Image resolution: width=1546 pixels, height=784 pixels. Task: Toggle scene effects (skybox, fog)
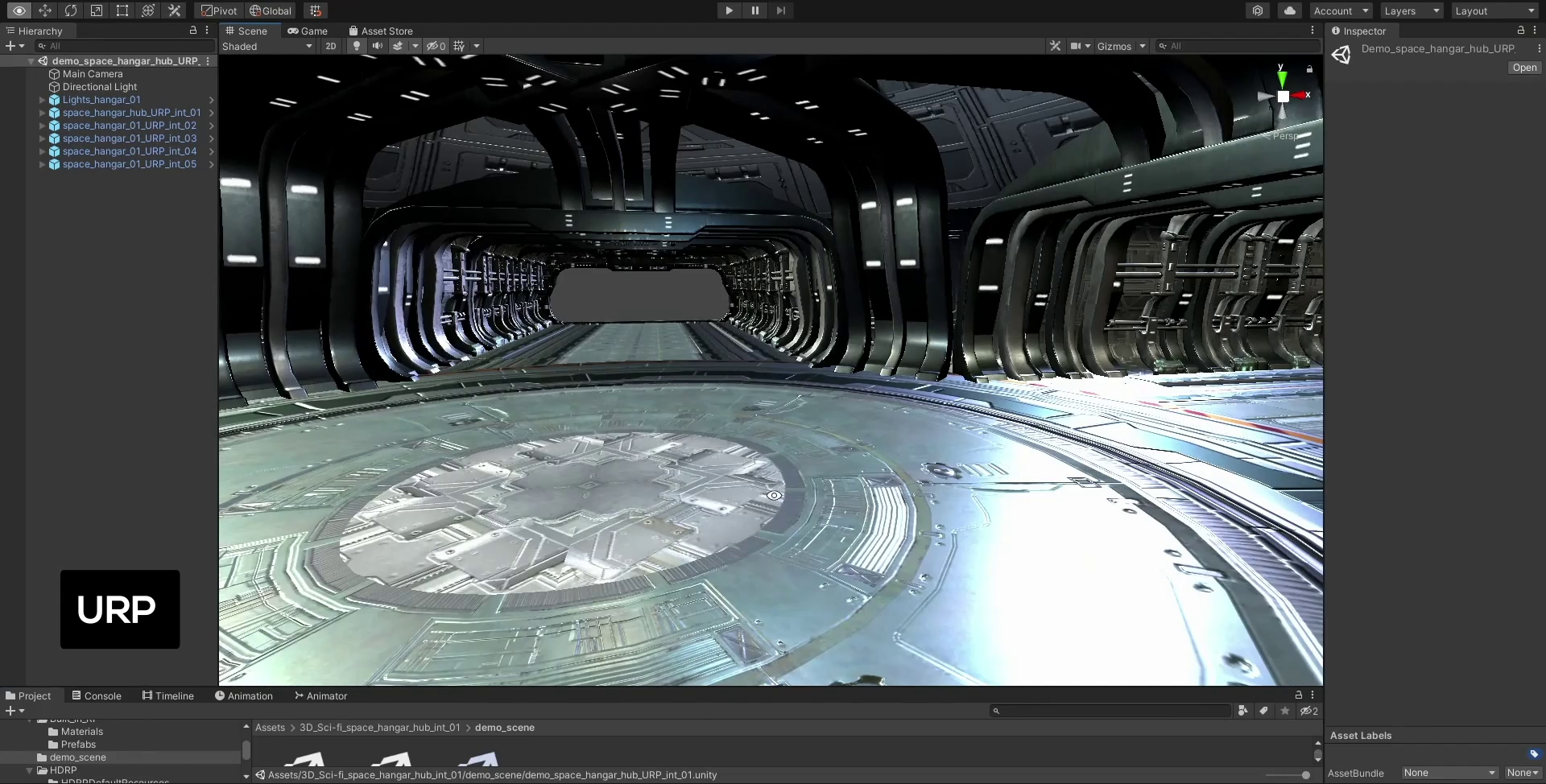(398, 46)
